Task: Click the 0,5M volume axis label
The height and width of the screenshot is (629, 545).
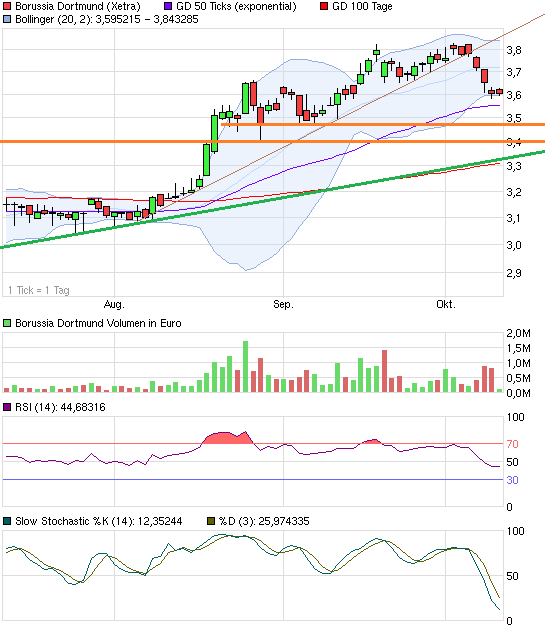Action: point(518,378)
